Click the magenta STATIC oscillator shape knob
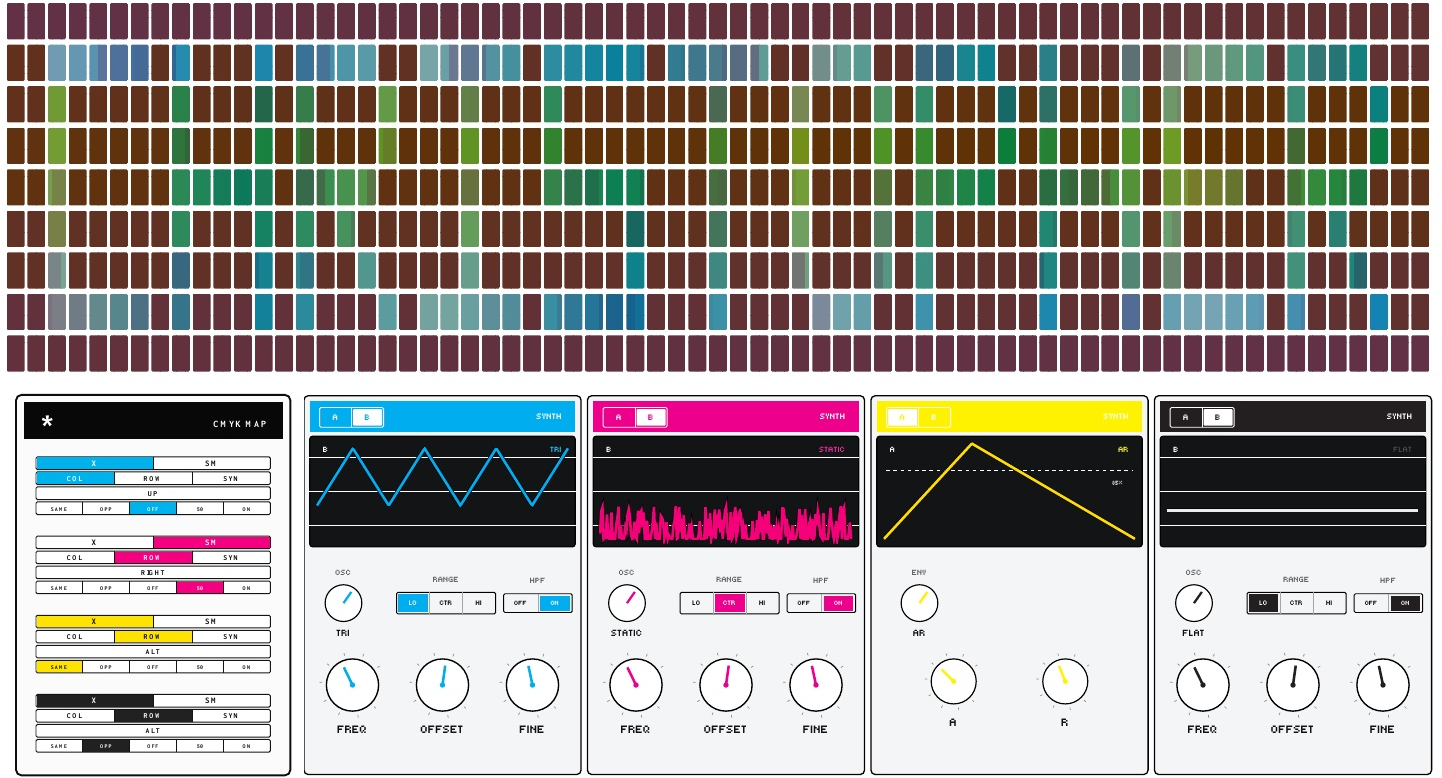Viewport: 1442px width, 778px height. [x=627, y=603]
